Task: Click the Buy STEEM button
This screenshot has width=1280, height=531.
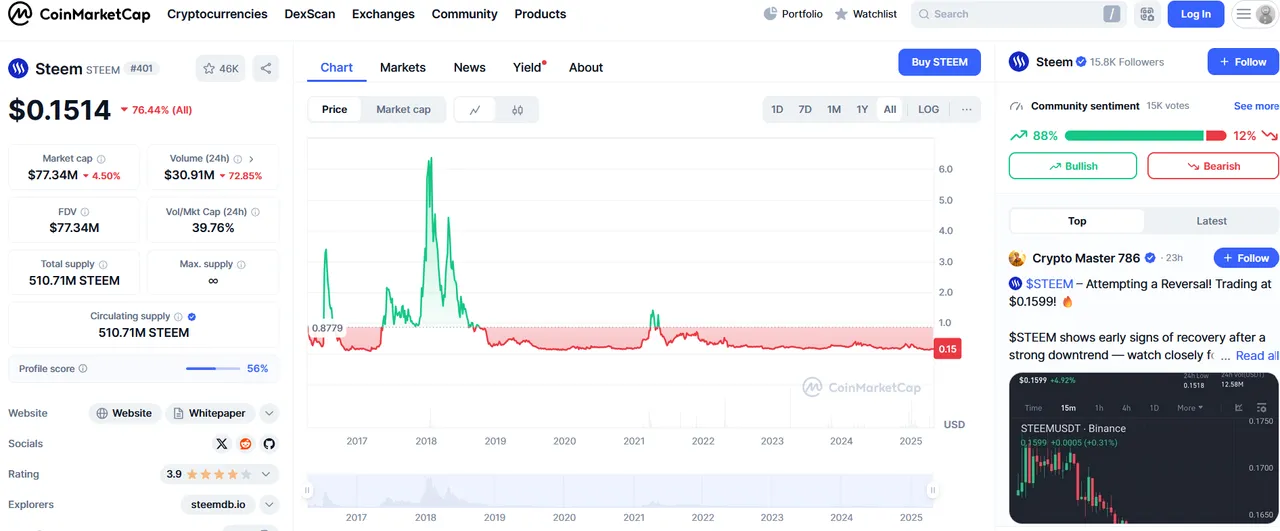Action: pyautogui.click(x=939, y=62)
